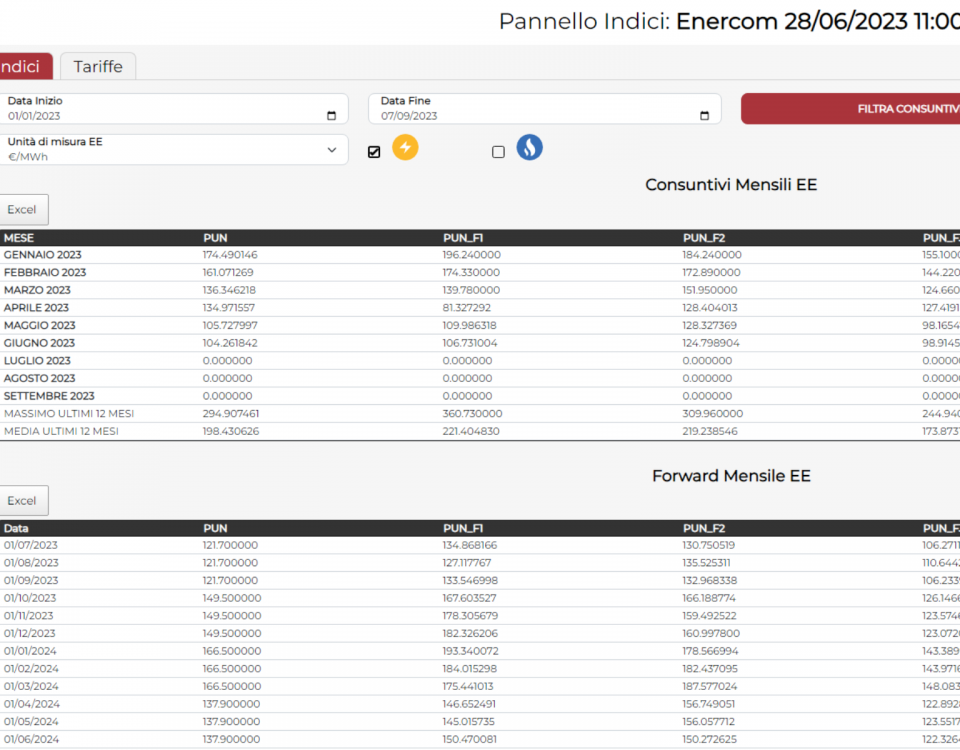Click the blue flame gas icon

tap(529, 148)
